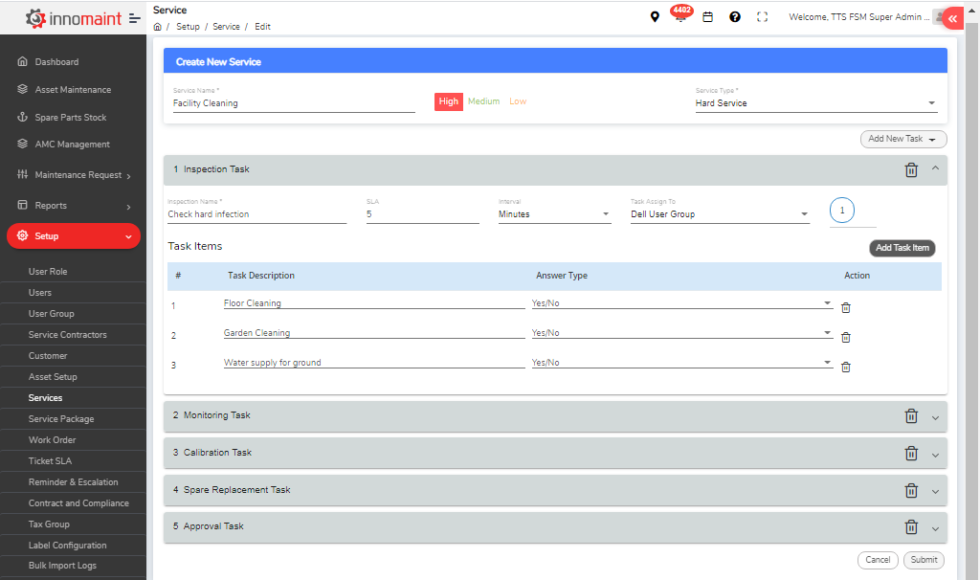Submit the new service form
The width and height of the screenshot is (980, 580).
(x=923, y=560)
